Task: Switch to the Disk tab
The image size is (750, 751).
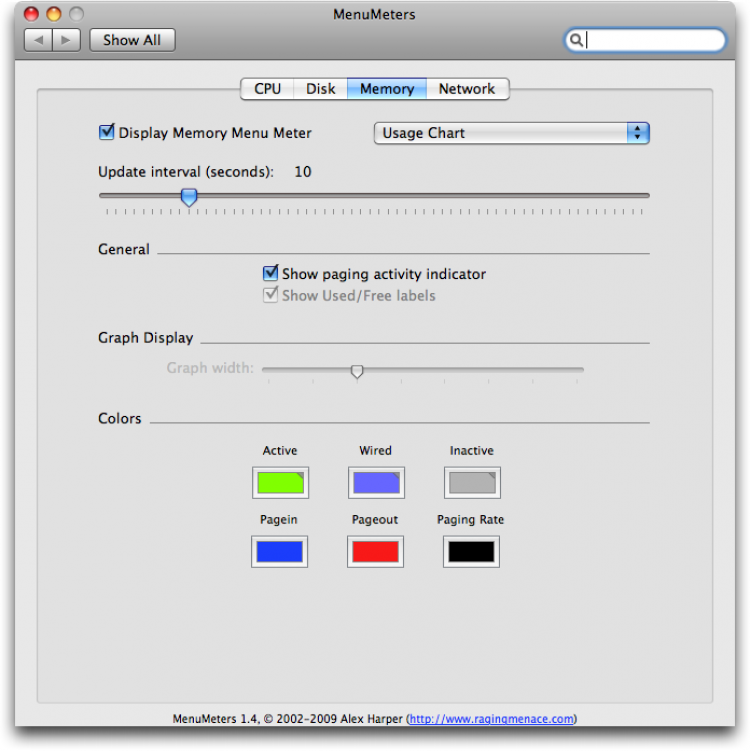Action: 320,89
